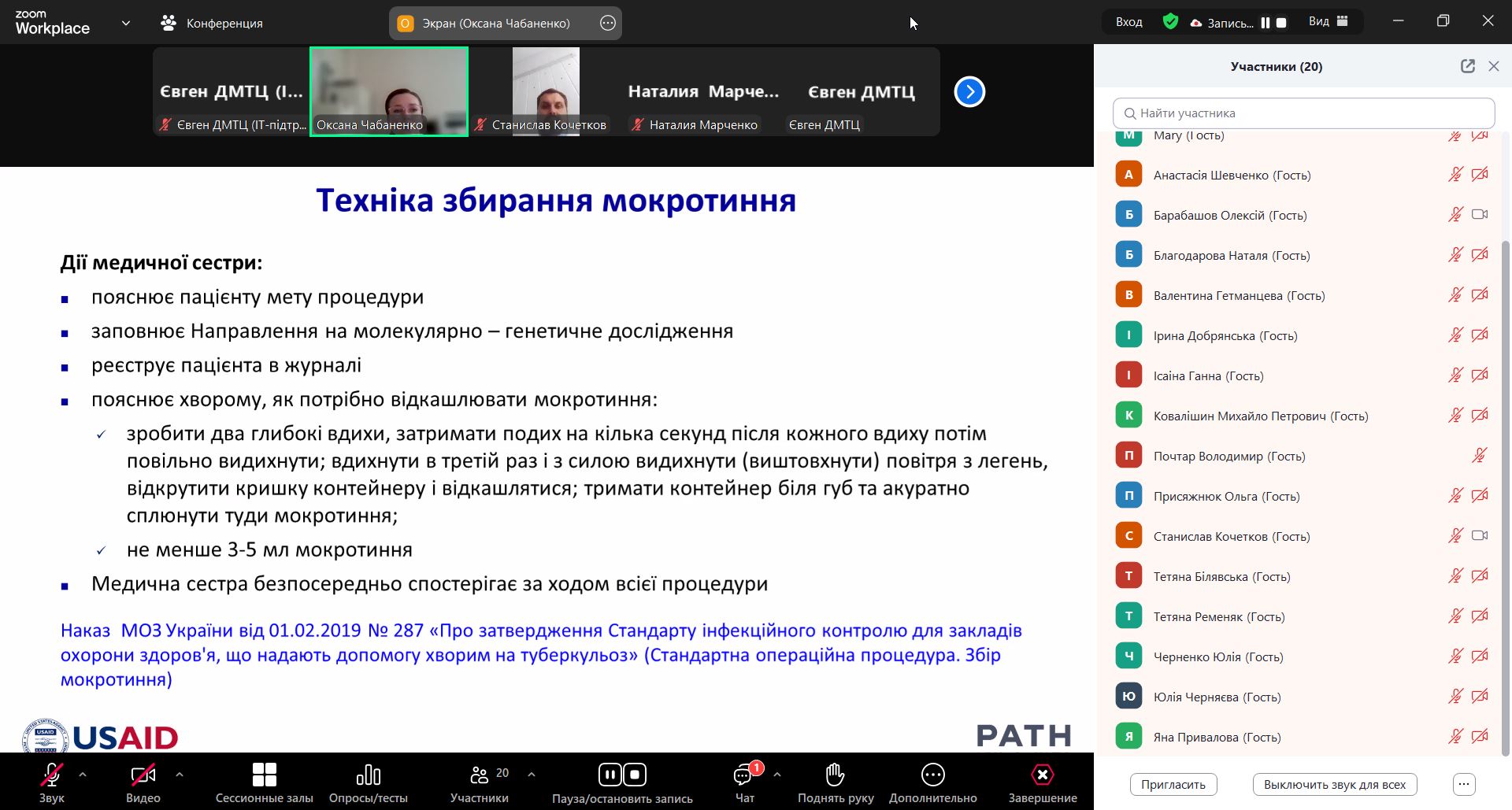Image resolution: width=1512 pixels, height=810 pixels.
Task: Open Сессионные залы breakout rooms
Action: (x=264, y=775)
